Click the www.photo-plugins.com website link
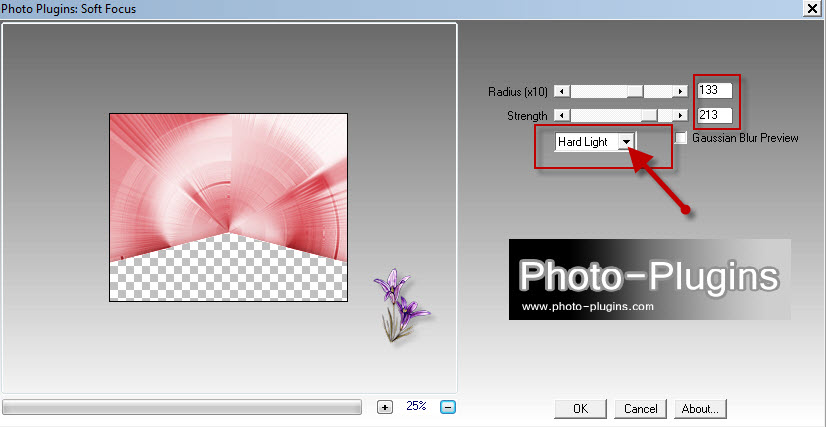This screenshot has width=826, height=427. pyautogui.click(x=587, y=307)
